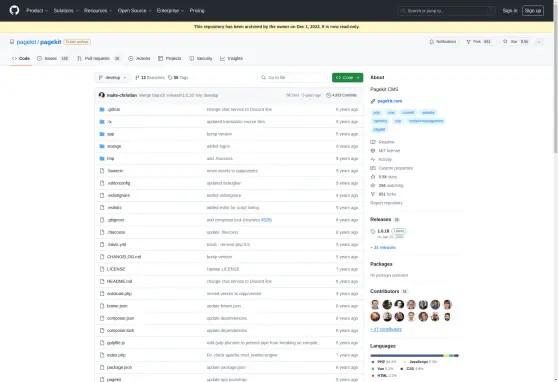Click the file icon beside CHANGELOG.md
558x382 pixels.
[102, 257]
